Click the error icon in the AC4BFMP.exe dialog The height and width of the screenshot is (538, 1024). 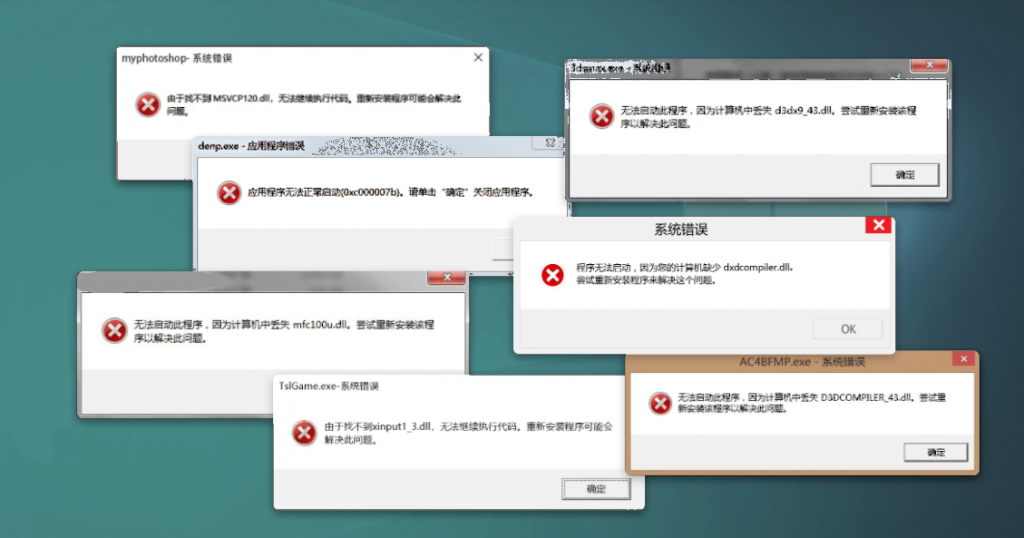(660, 403)
